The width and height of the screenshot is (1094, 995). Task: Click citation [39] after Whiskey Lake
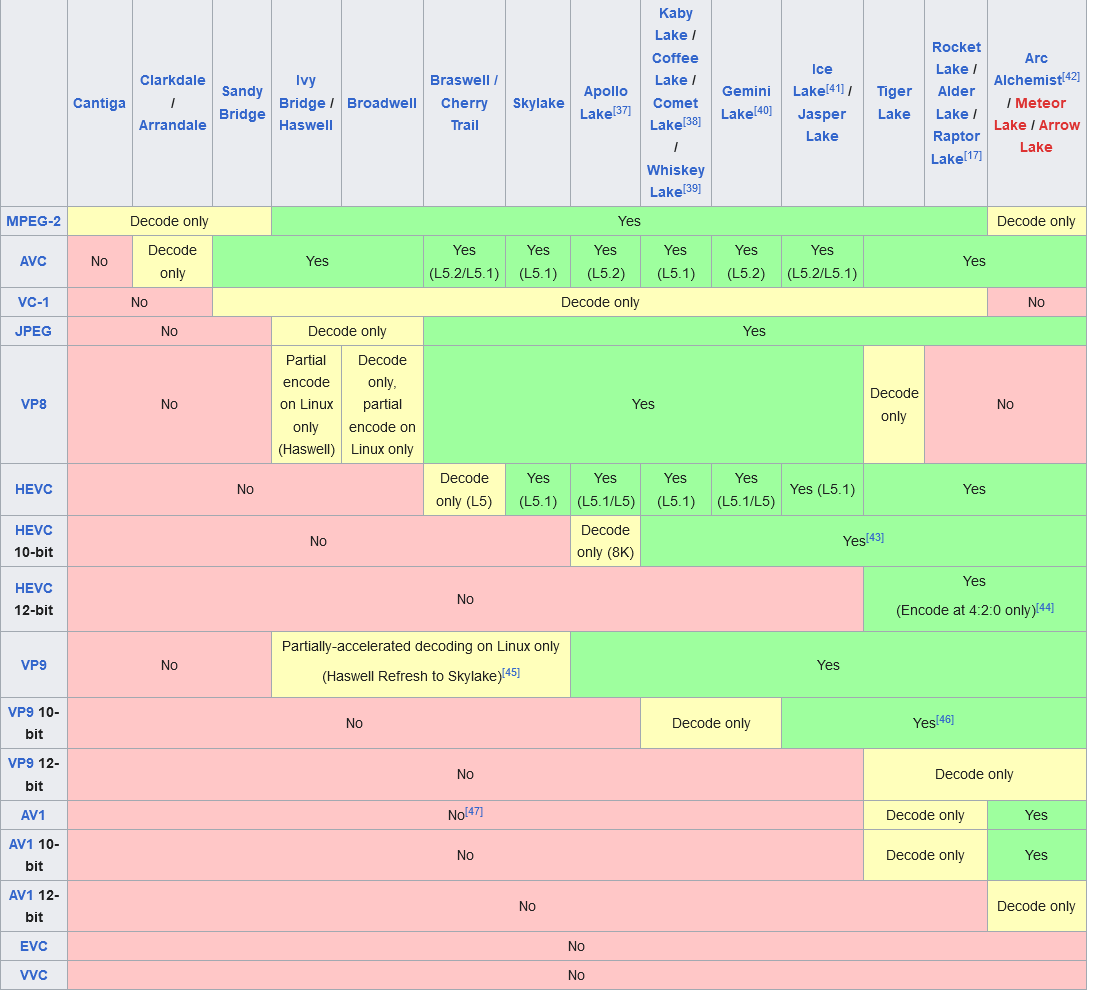691,188
